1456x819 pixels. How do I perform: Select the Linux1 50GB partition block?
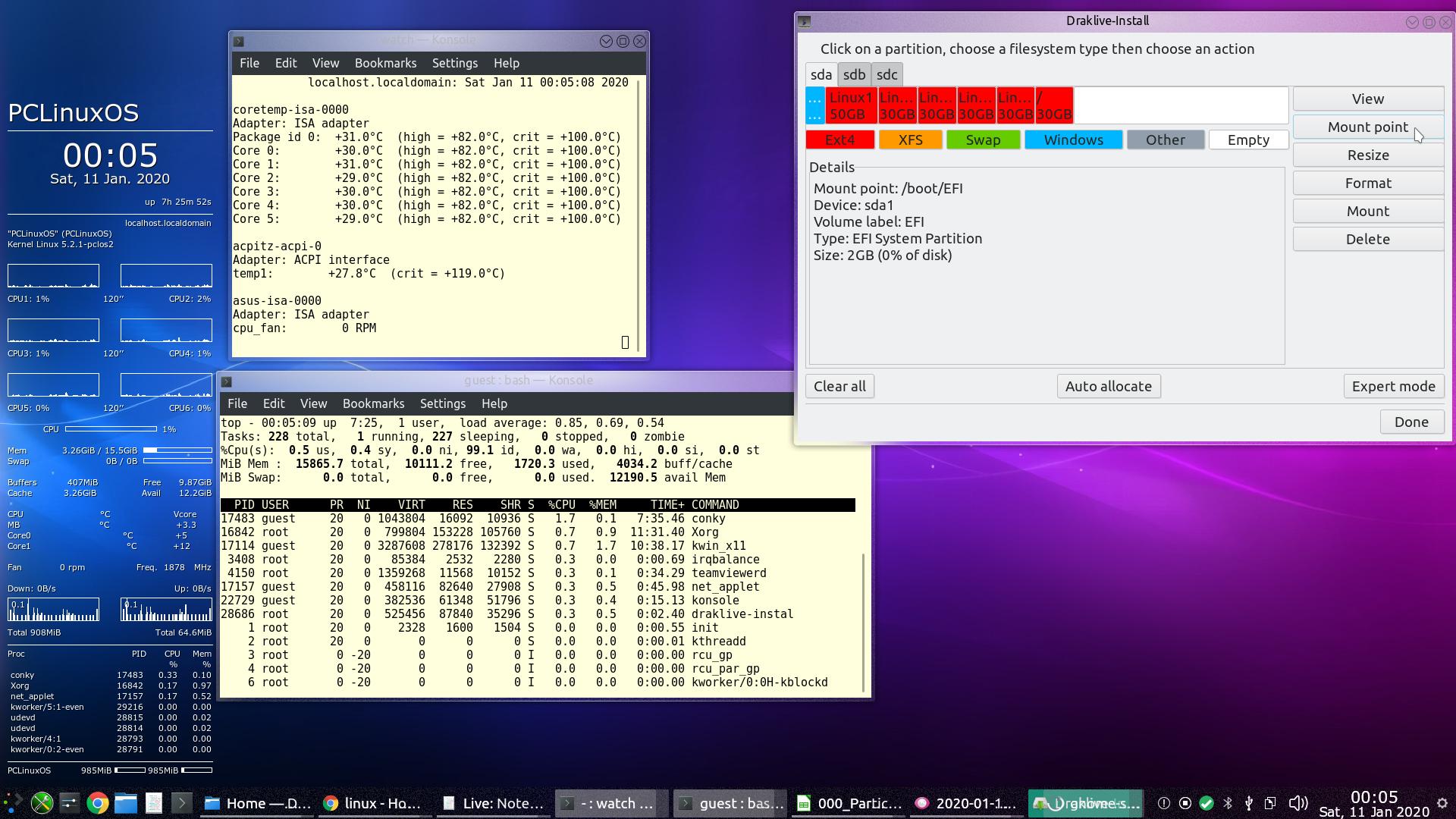pos(852,105)
